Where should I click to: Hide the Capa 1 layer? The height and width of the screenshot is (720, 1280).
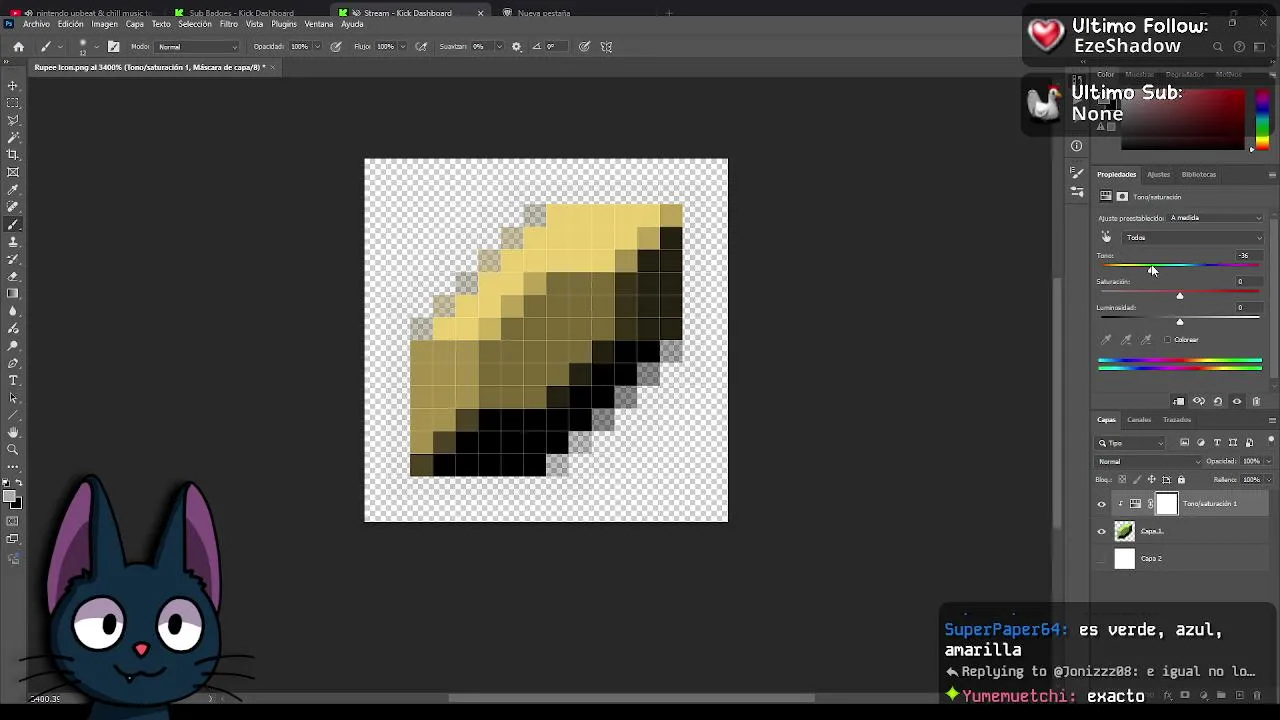1102,531
